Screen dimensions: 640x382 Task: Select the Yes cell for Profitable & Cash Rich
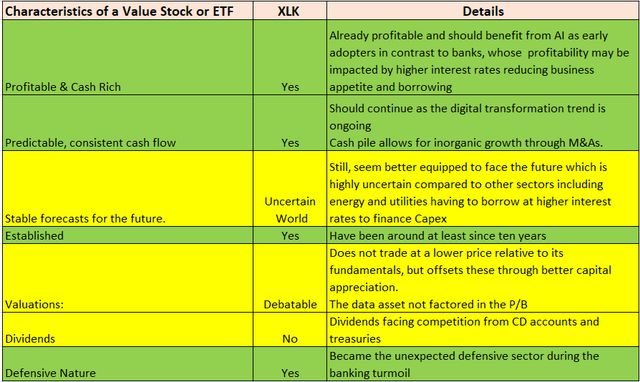coord(290,58)
